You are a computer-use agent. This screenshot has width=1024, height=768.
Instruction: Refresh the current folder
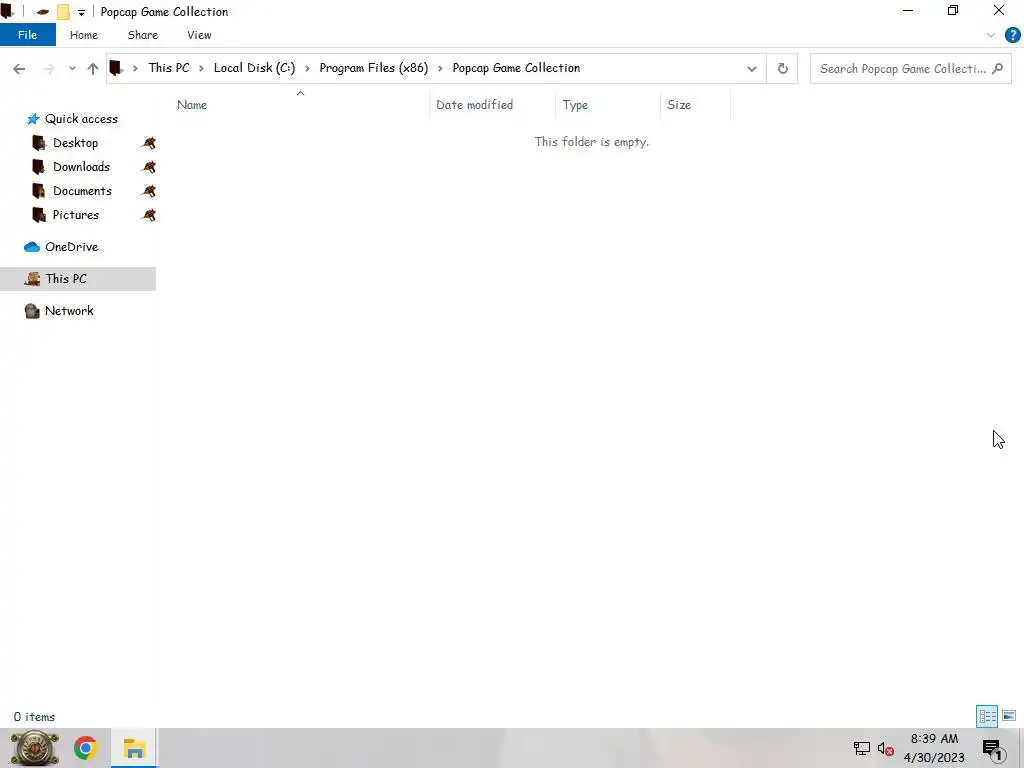click(x=782, y=69)
